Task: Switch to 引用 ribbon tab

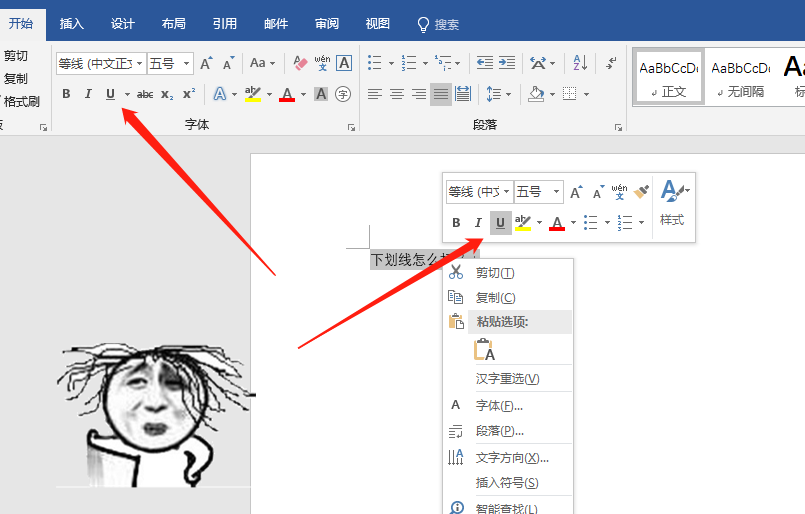Action: pyautogui.click(x=224, y=24)
